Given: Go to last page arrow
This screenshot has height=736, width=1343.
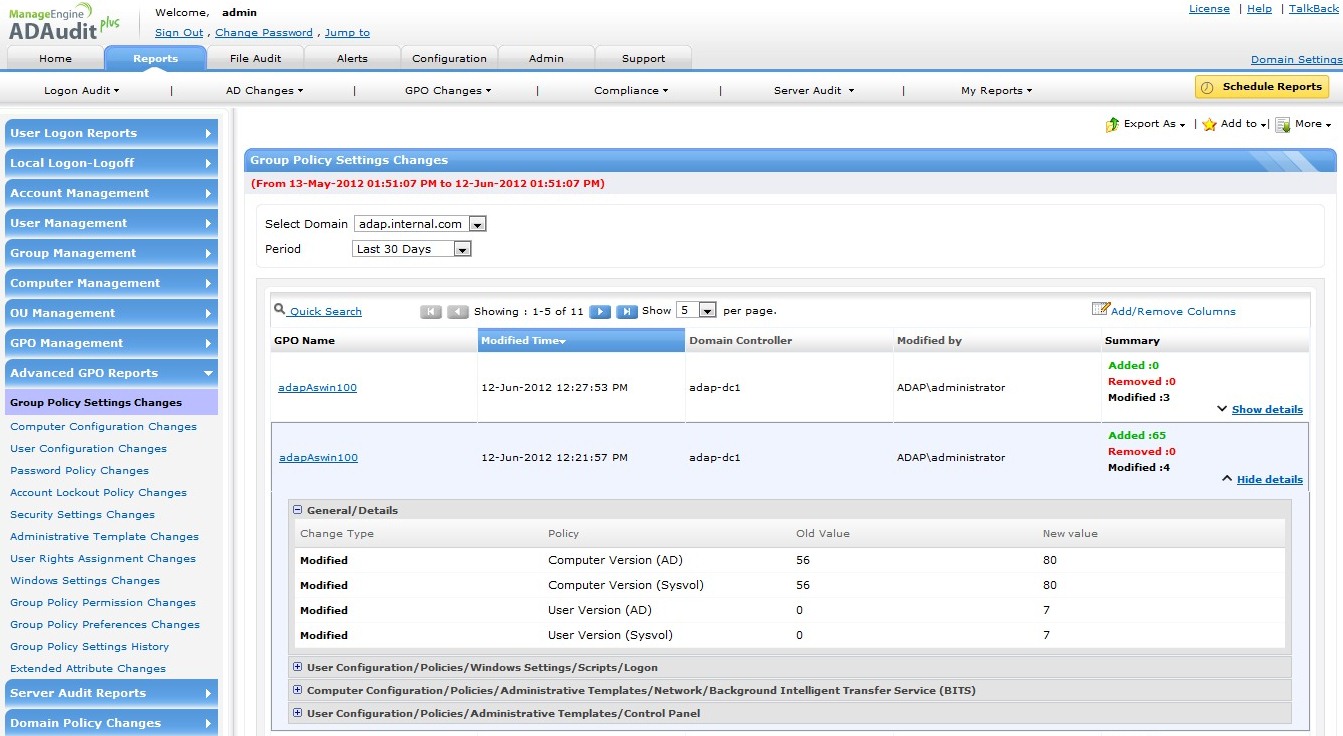Looking at the screenshot, I should (x=627, y=311).
